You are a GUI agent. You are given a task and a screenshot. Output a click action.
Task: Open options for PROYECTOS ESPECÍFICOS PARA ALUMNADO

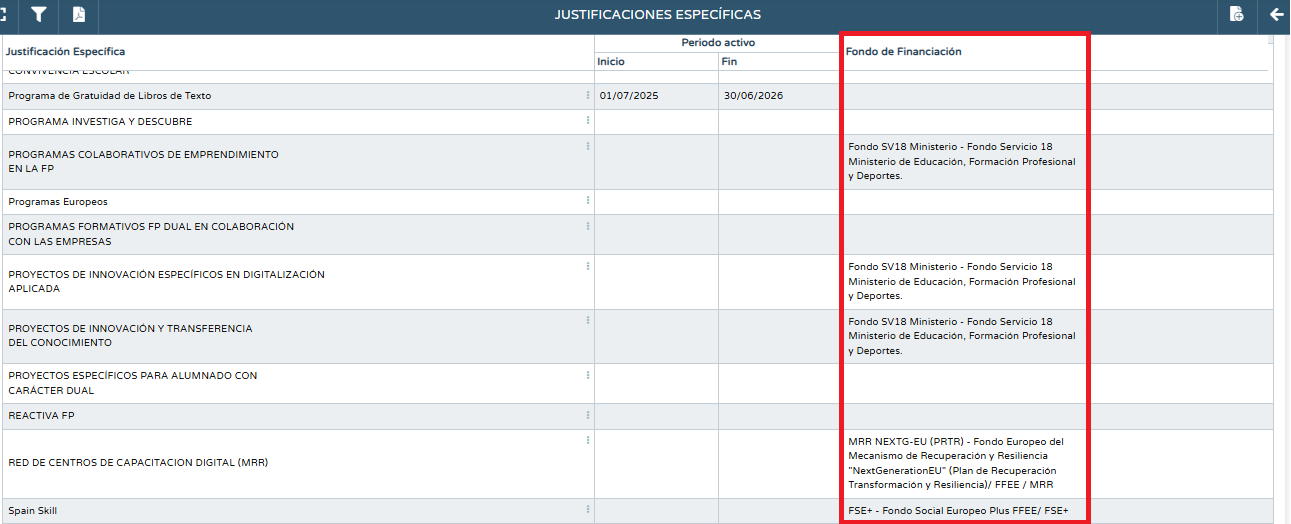tap(588, 375)
